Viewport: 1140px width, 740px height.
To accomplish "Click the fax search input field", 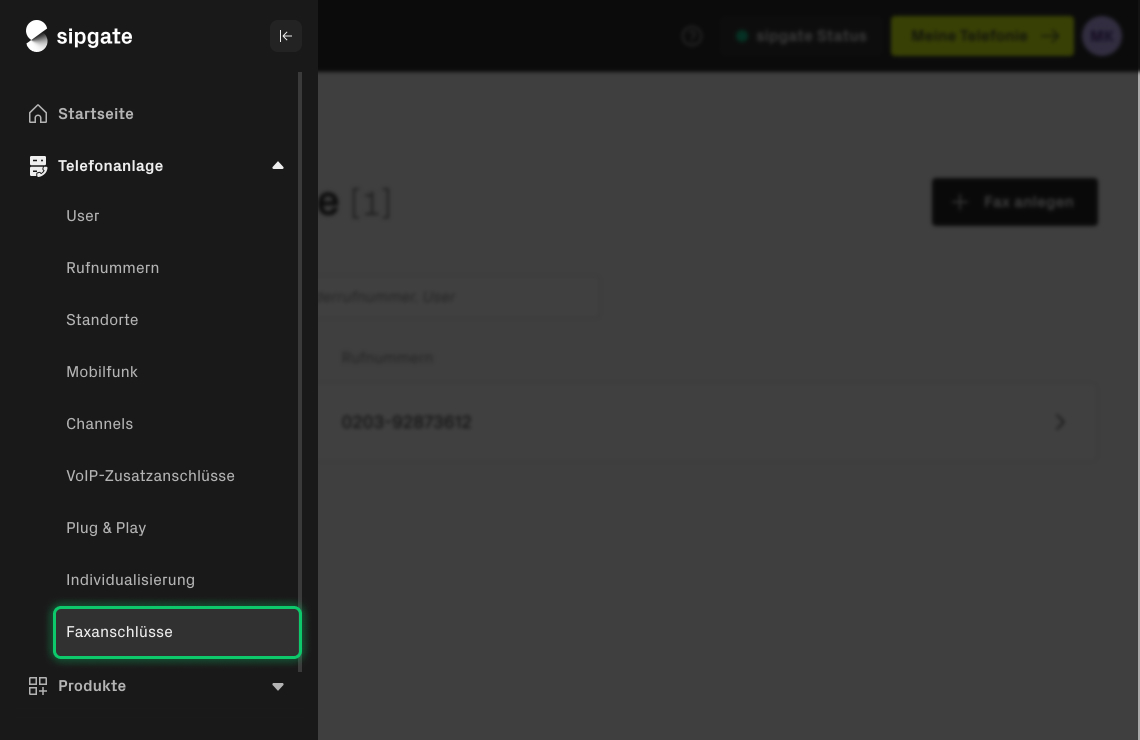I will (x=460, y=297).
